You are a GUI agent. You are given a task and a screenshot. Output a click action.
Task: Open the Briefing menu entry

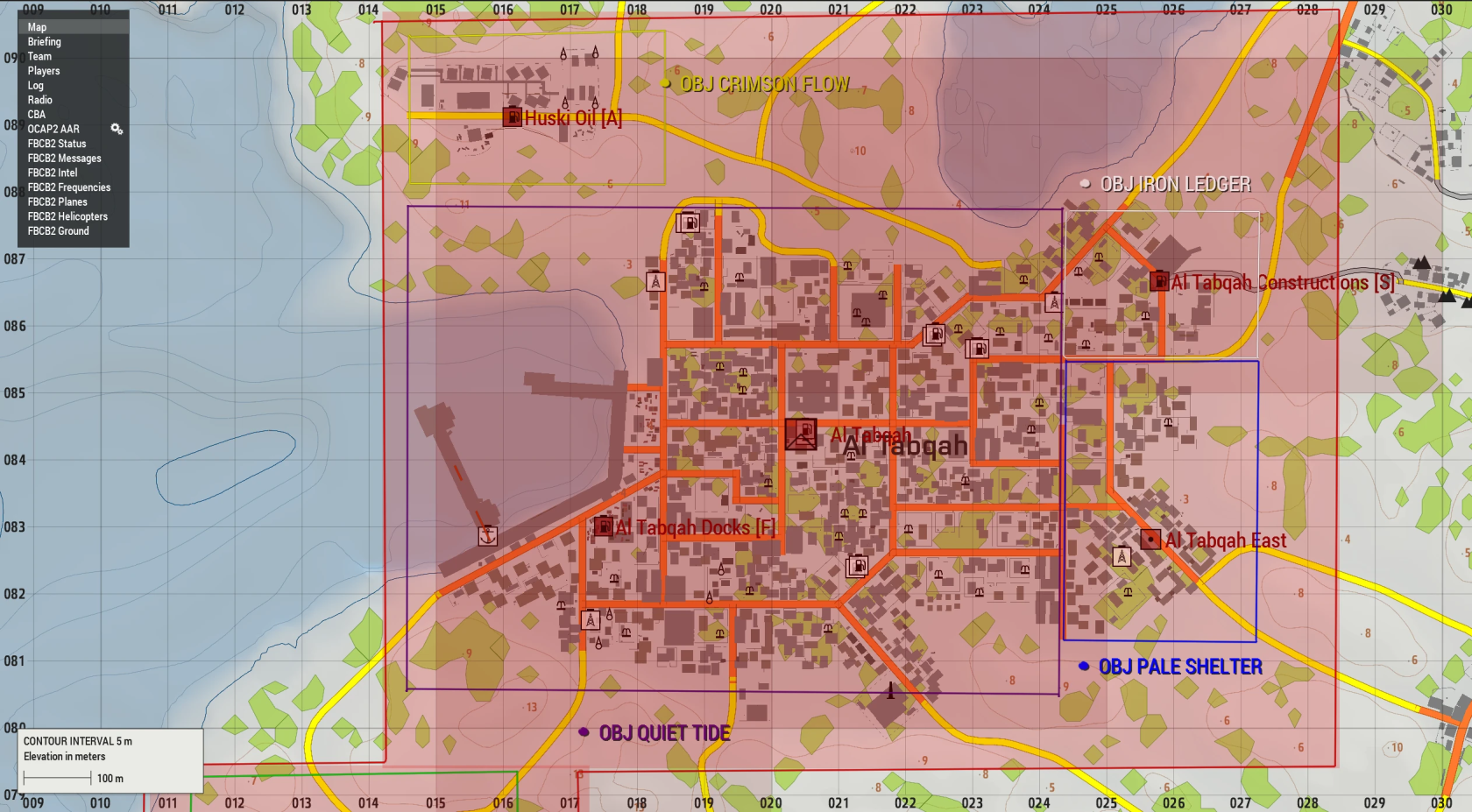click(45, 42)
